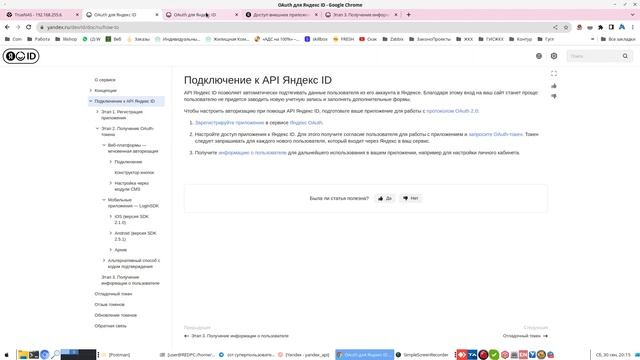640x360 pixels.
Task: Answer Да to article feedback
Action: click(385, 198)
